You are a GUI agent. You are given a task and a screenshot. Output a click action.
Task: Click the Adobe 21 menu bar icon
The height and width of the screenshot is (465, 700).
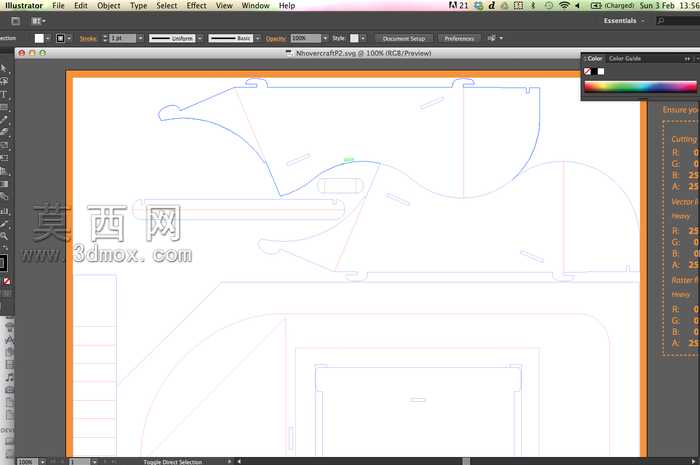tap(458, 5)
